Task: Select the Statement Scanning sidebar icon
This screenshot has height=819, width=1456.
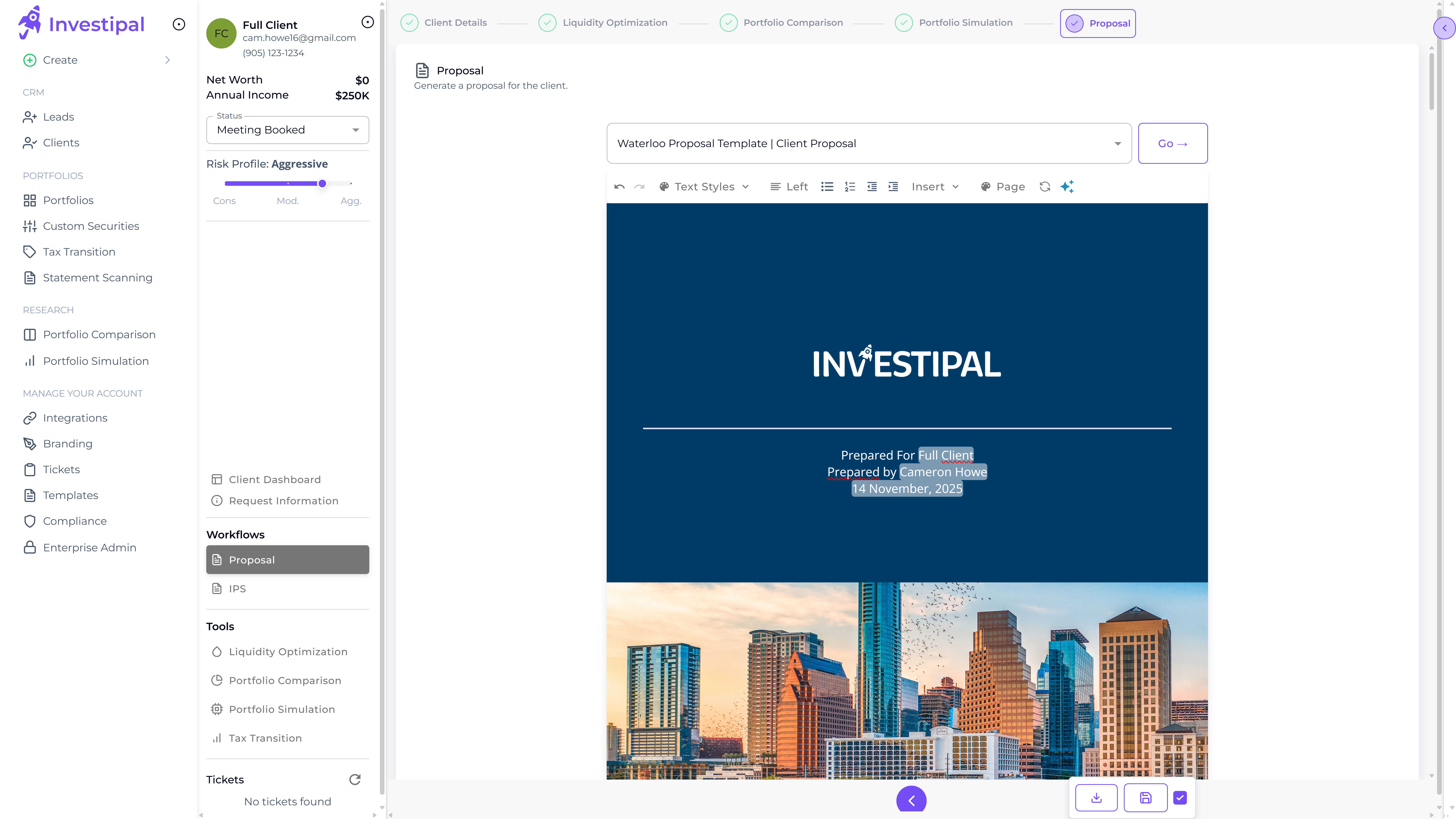Action: (30, 278)
